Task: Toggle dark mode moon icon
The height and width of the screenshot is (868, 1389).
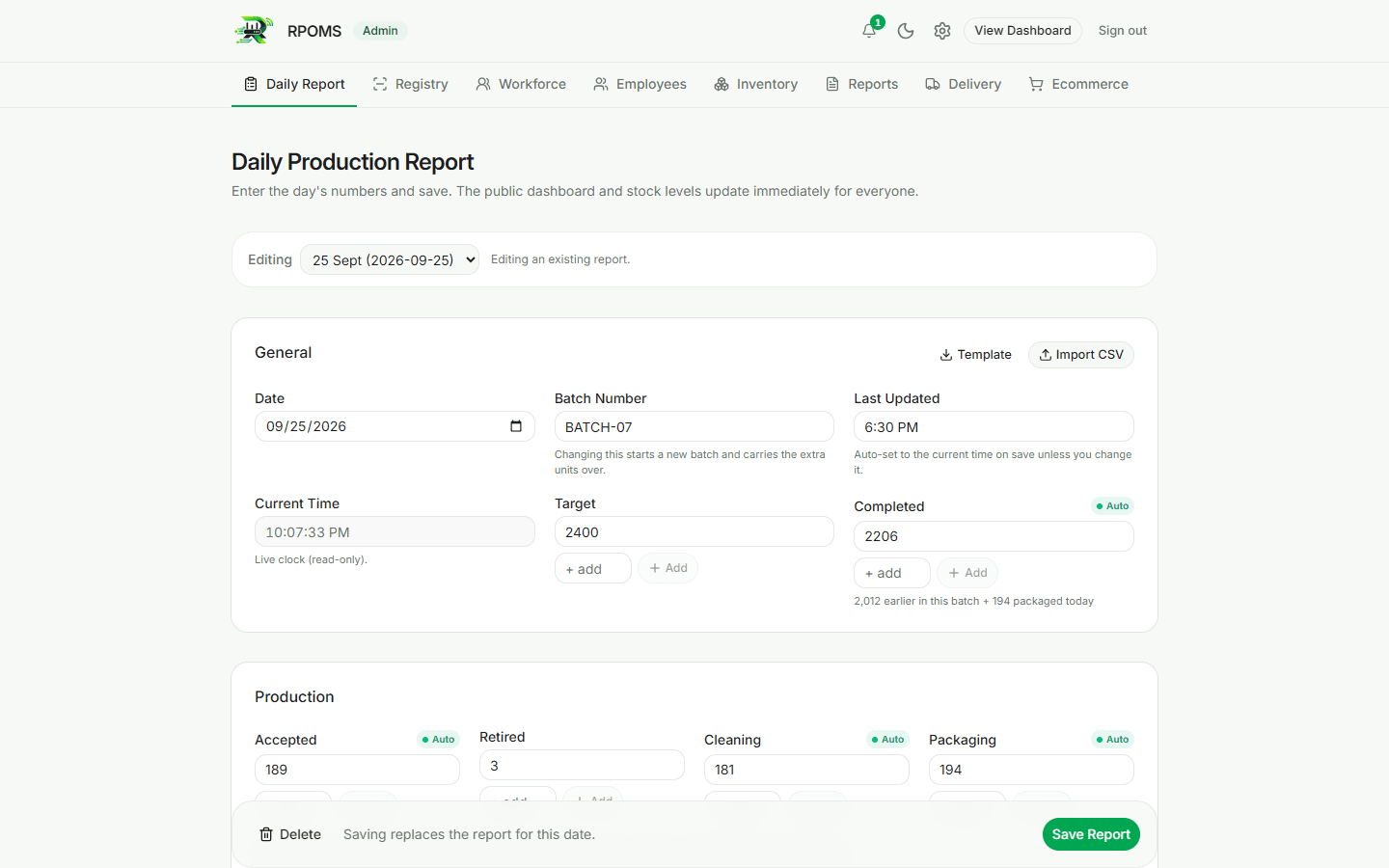Action: point(906,31)
